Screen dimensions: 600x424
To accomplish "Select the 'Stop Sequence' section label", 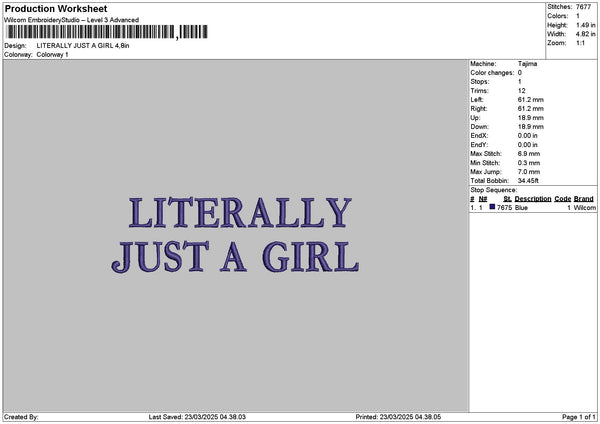I will (x=494, y=189).
